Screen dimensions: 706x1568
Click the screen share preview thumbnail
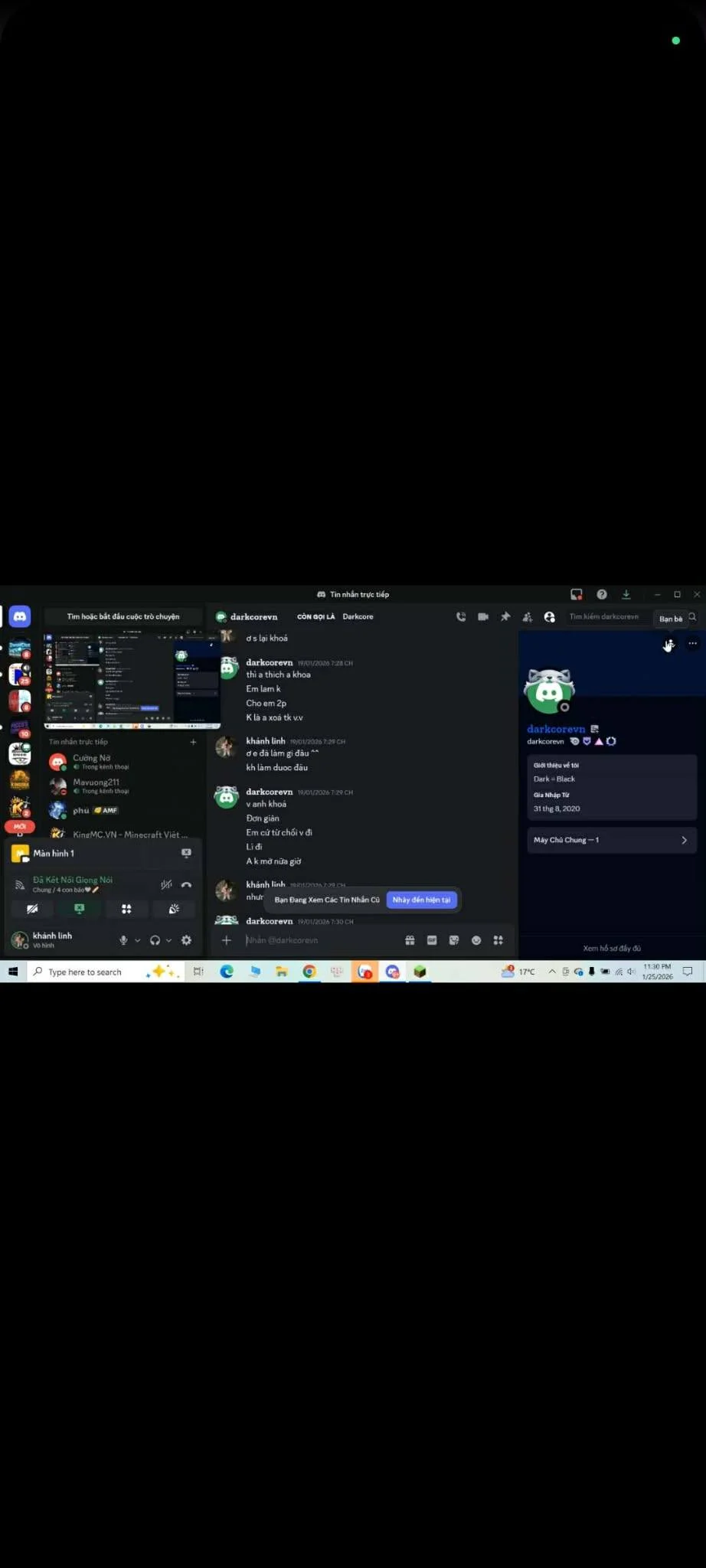tap(132, 679)
